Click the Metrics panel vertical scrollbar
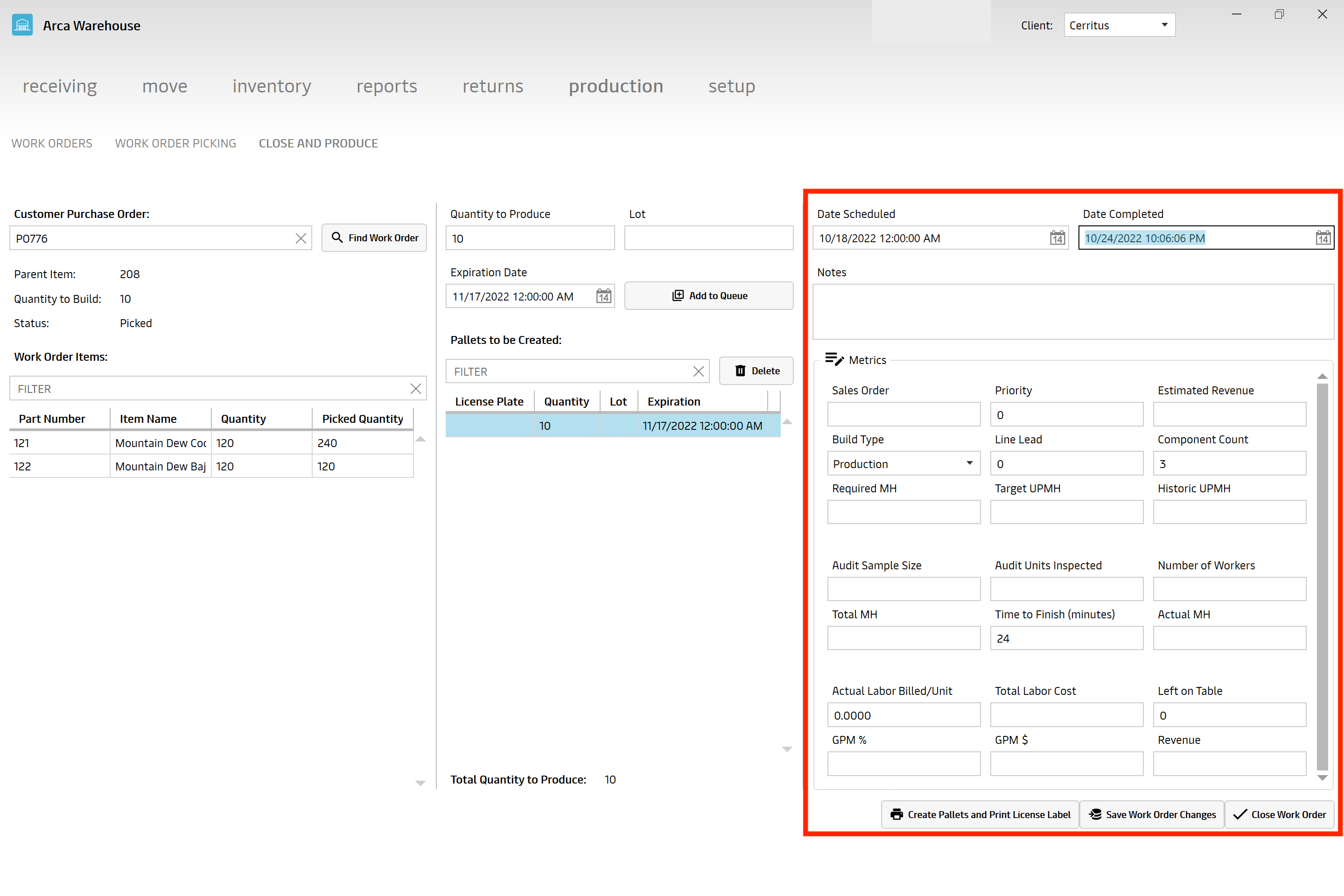The height and width of the screenshot is (896, 1344). (x=1322, y=577)
